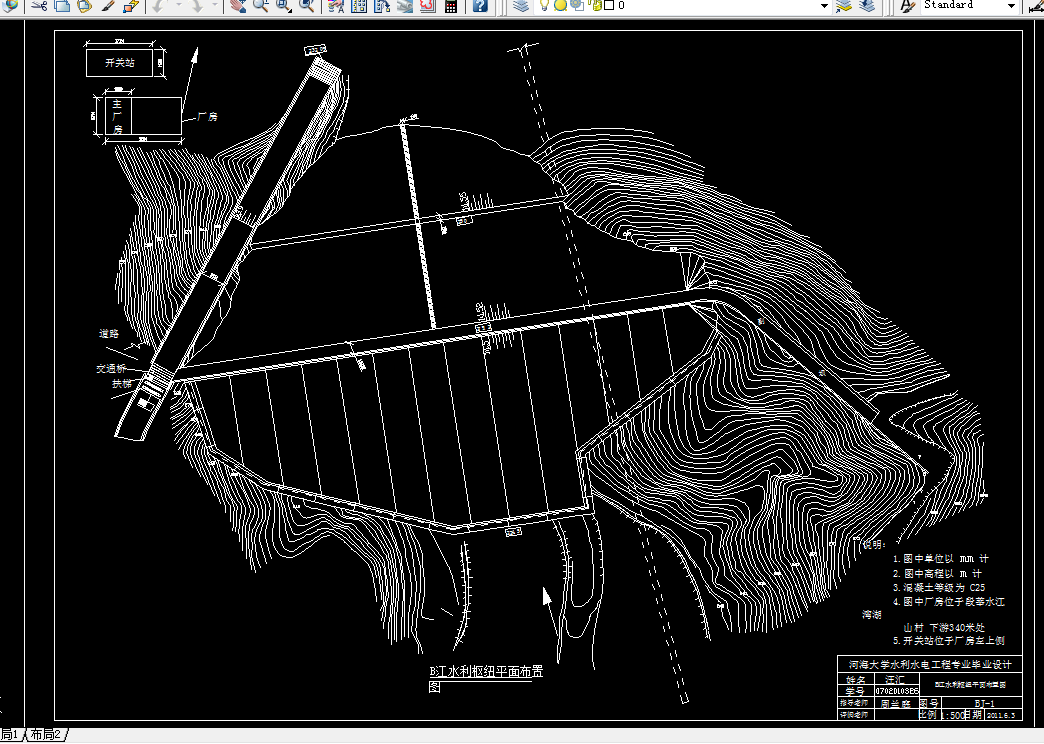Switch to the 布局2 layout tab
This screenshot has height=744, width=1044.
(x=47, y=735)
